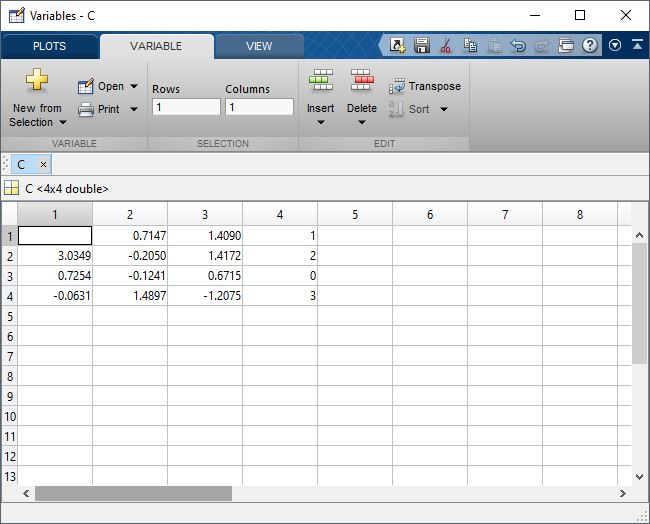
Task: Click the Columns input field
Action: (x=259, y=107)
